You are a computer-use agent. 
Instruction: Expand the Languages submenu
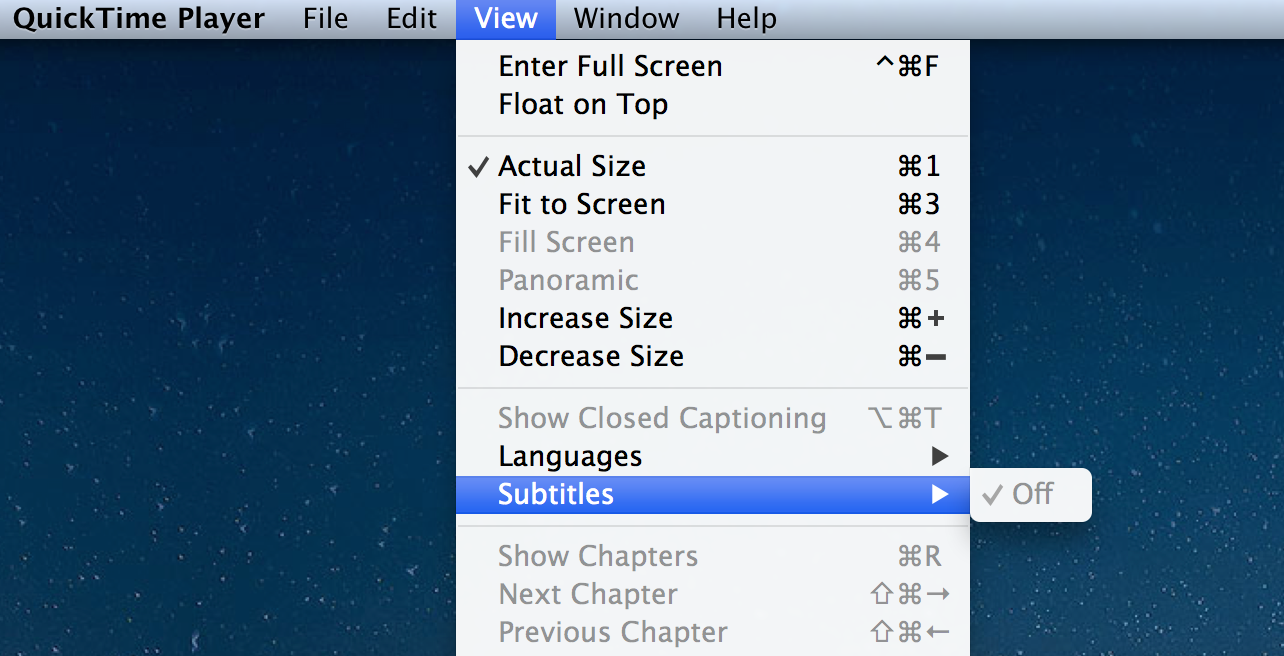(x=570, y=456)
